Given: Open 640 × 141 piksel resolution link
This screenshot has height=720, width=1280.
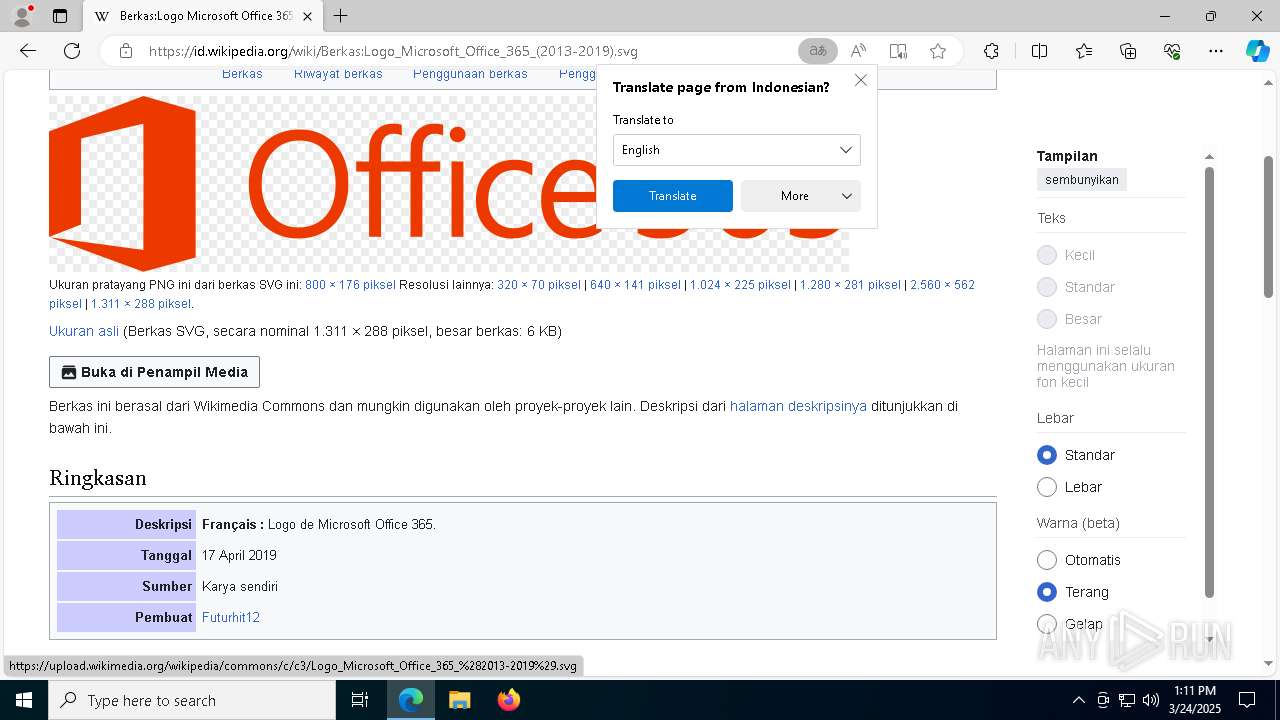Looking at the screenshot, I should coord(635,285).
